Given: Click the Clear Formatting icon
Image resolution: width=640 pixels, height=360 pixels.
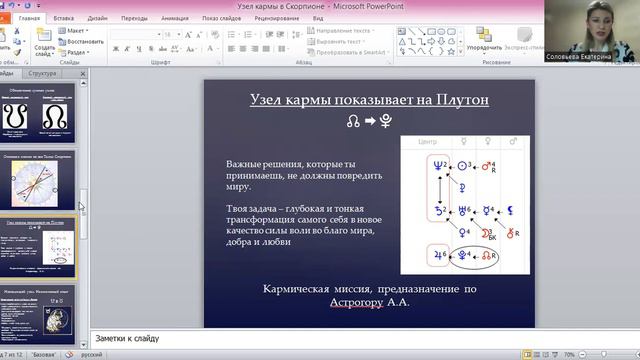Looking at the screenshot, I should click(215, 35).
